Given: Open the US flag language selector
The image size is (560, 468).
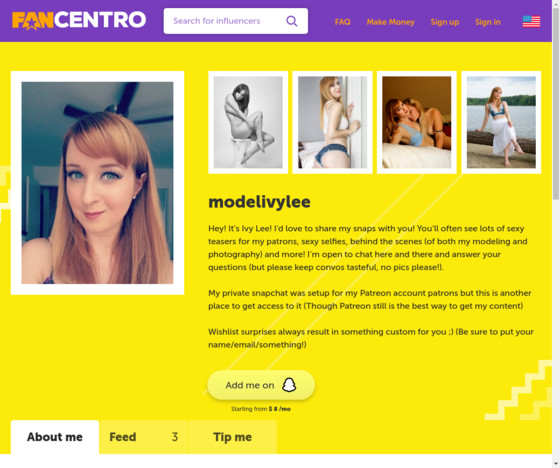Looking at the screenshot, I should (531, 21).
